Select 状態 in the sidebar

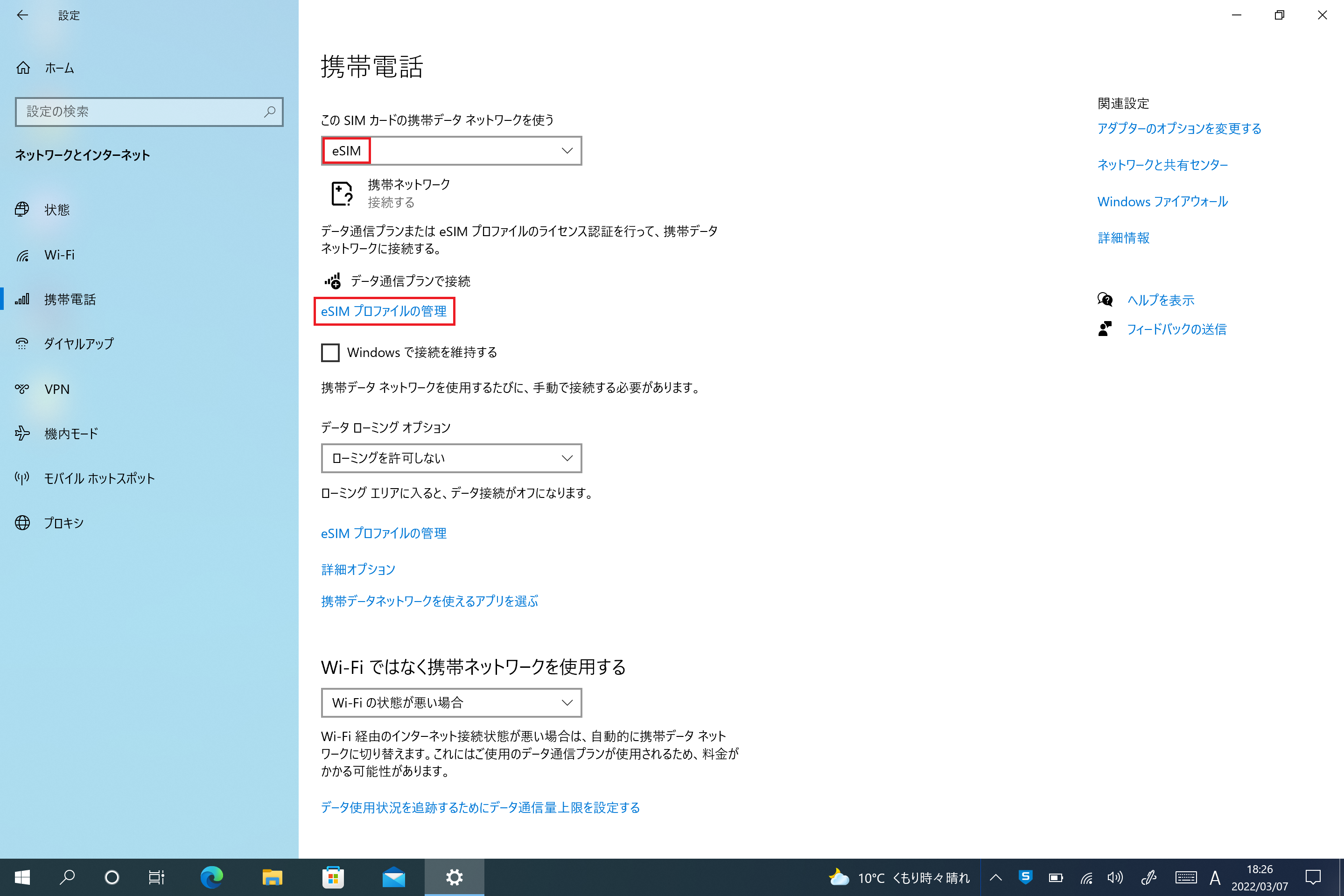56,210
